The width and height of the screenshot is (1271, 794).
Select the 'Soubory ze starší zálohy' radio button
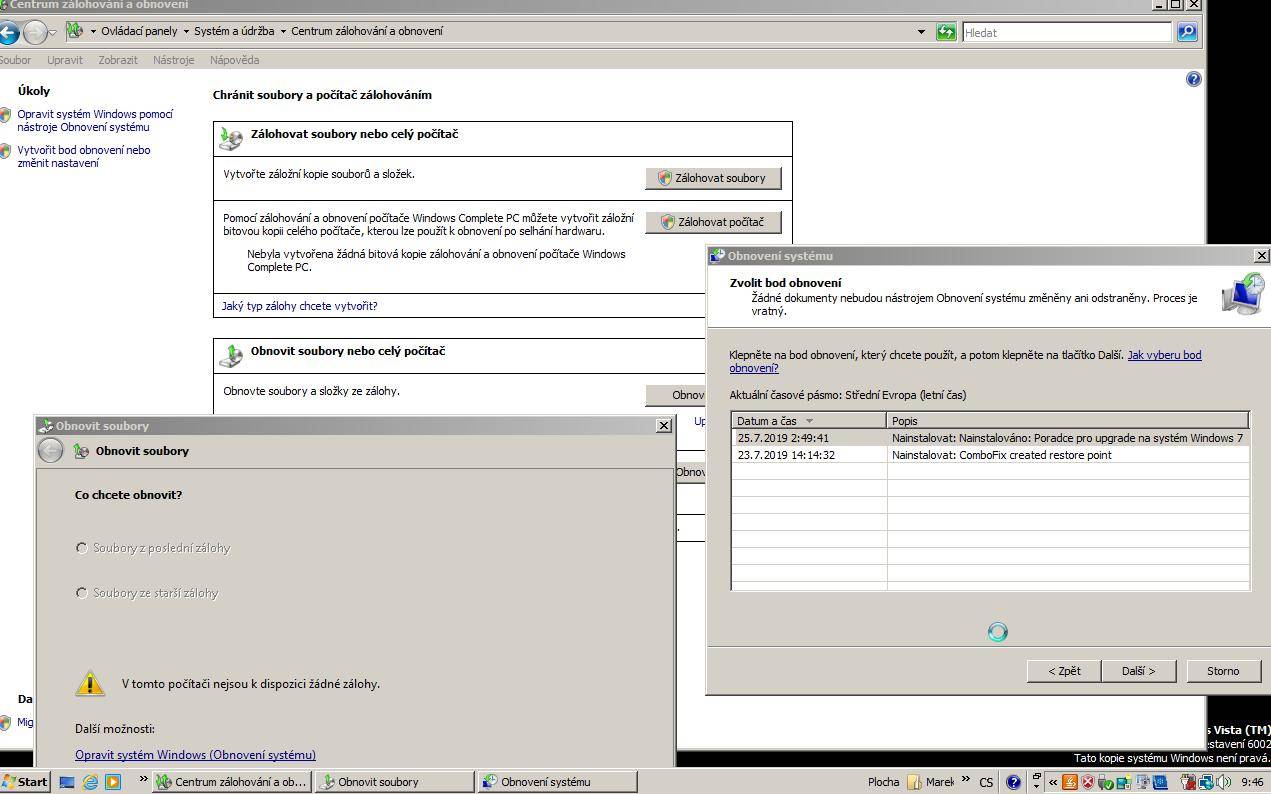82,592
